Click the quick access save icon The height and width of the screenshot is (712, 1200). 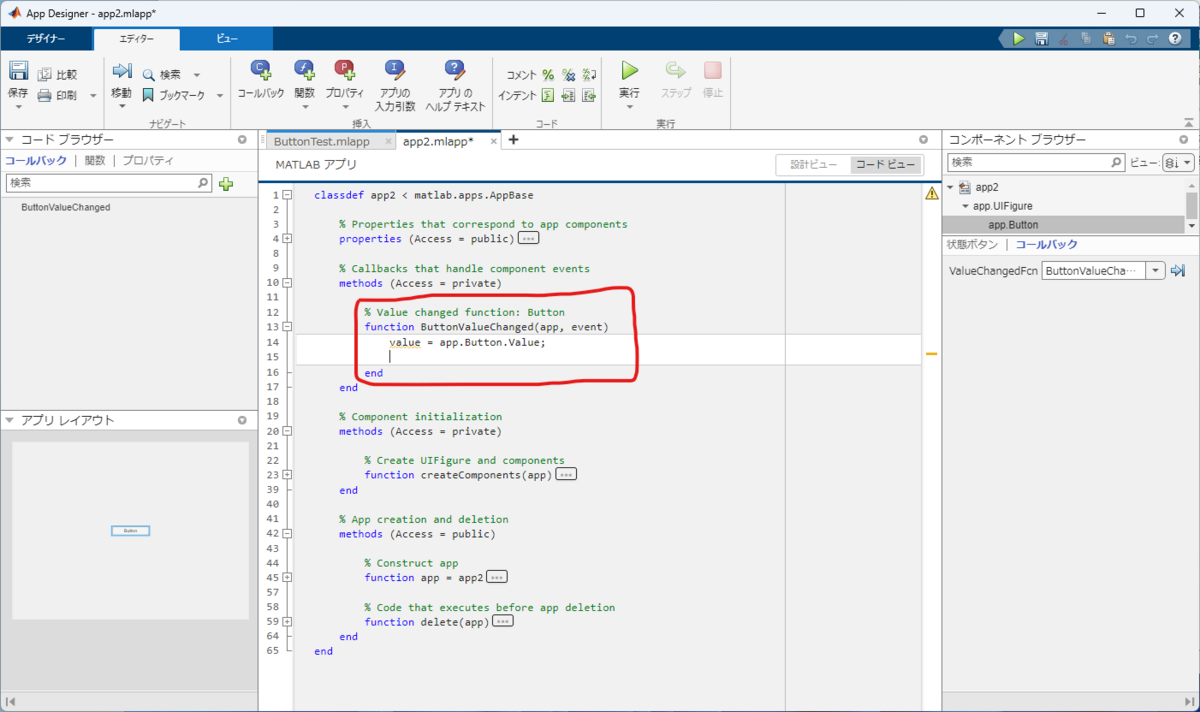(x=1041, y=39)
